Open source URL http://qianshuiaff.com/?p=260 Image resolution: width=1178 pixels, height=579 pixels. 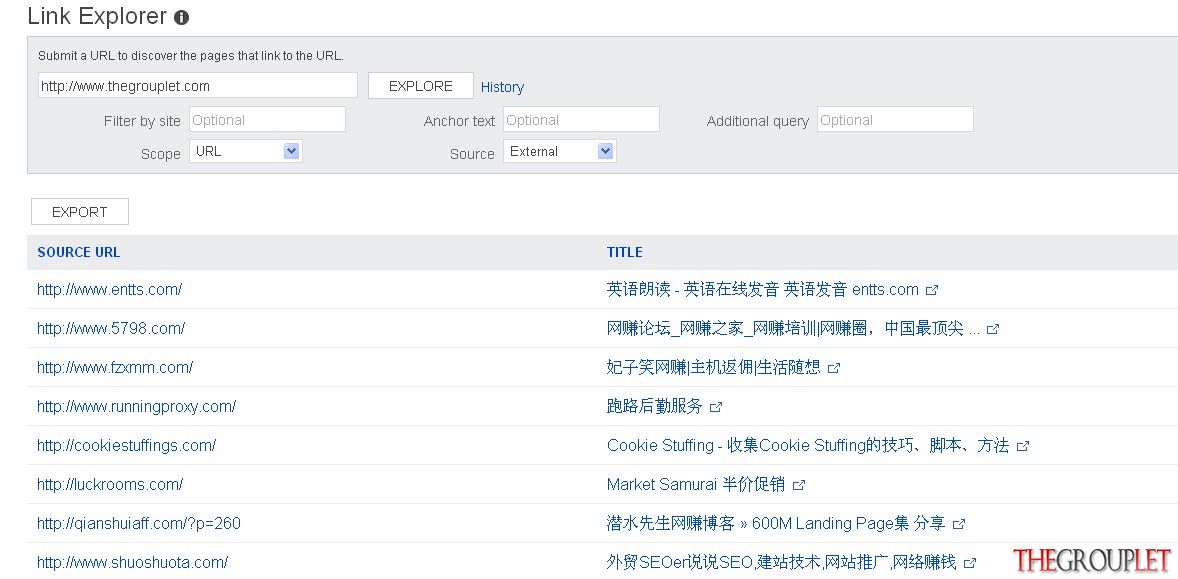pos(139,523)
